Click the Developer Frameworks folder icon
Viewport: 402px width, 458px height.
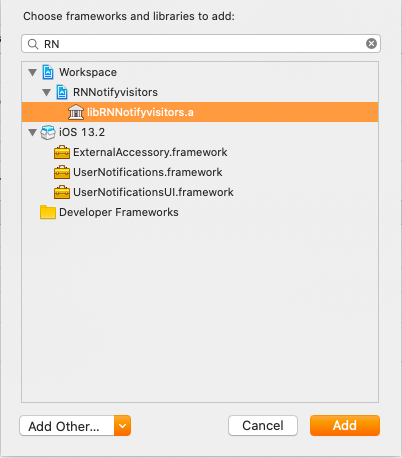click(x=48, y=212)
